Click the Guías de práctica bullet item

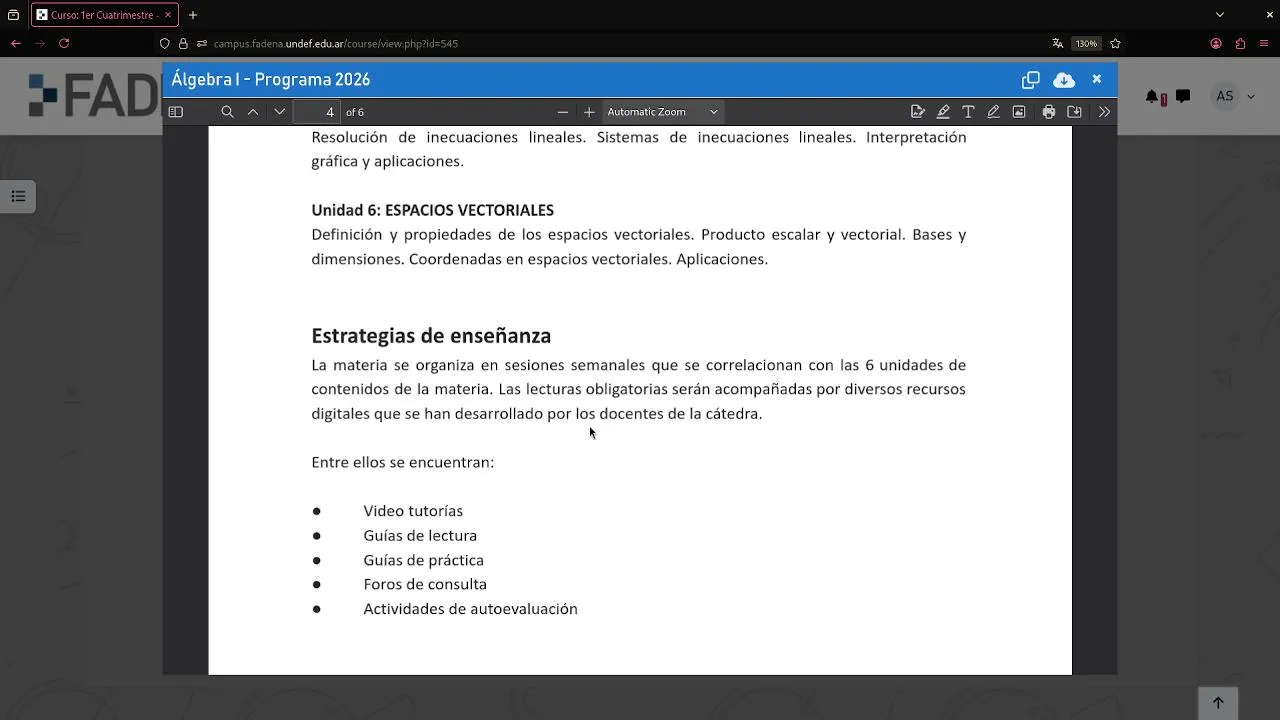(x=423, y=560)
